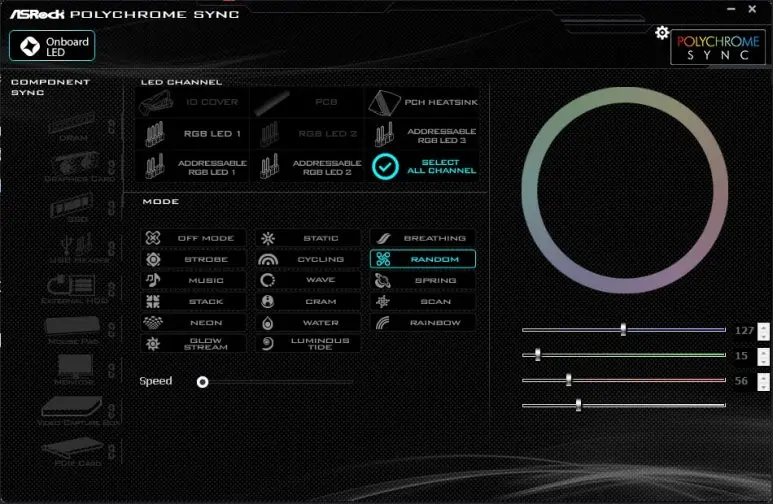Increase the blue value 127 stepper
773x504 pixels.
coord(763,327)
